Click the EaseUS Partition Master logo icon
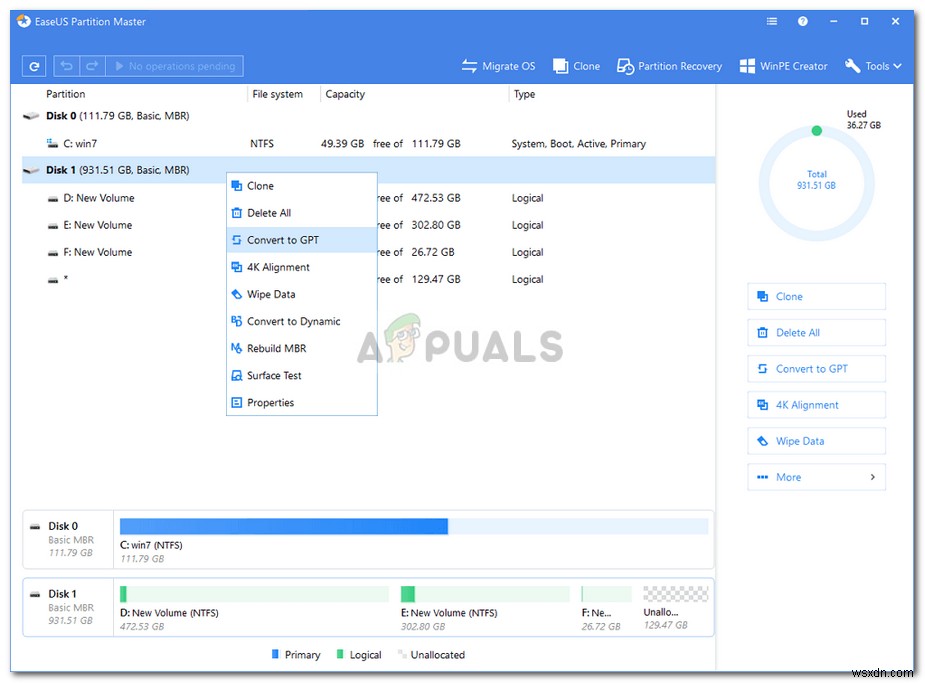The image size is (925, 683). click(x=24, y=21)
